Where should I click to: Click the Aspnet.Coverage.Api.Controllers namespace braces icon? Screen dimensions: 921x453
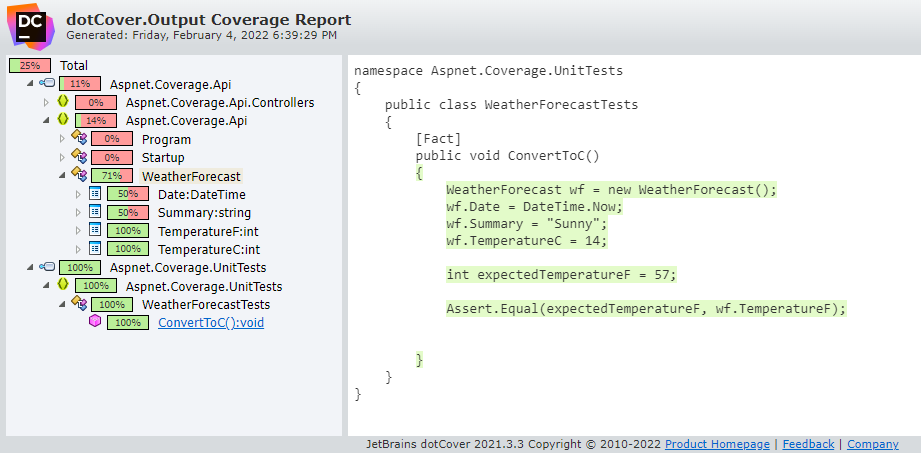(63, 102)
